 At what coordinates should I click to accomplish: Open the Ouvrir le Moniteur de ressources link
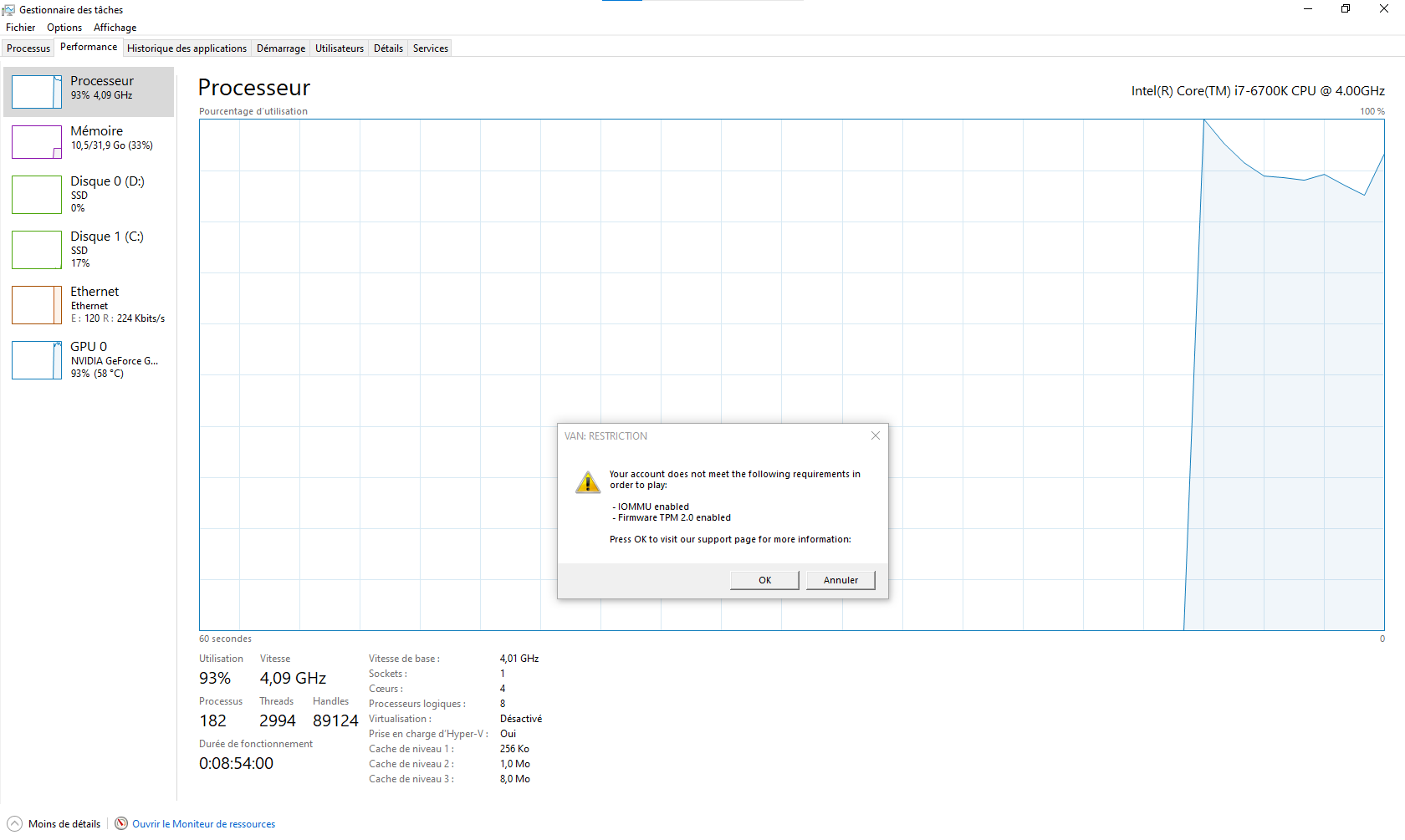(x=203, y=824)
